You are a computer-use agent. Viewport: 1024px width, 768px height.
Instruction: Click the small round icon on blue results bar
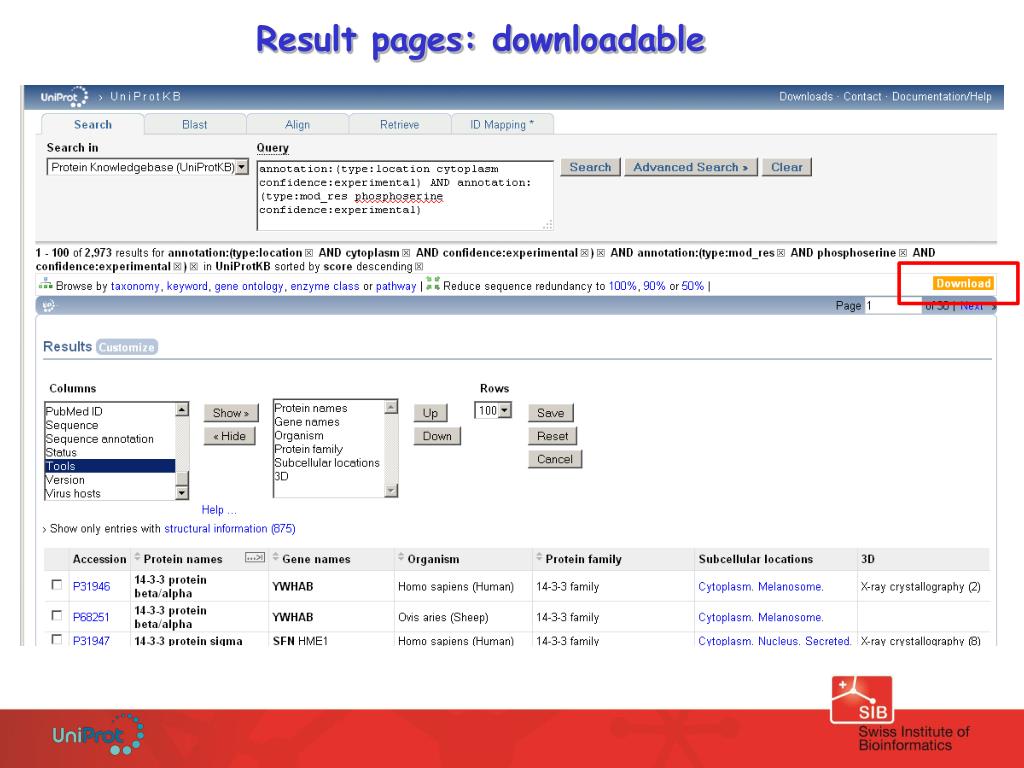(x=48, y=305)
